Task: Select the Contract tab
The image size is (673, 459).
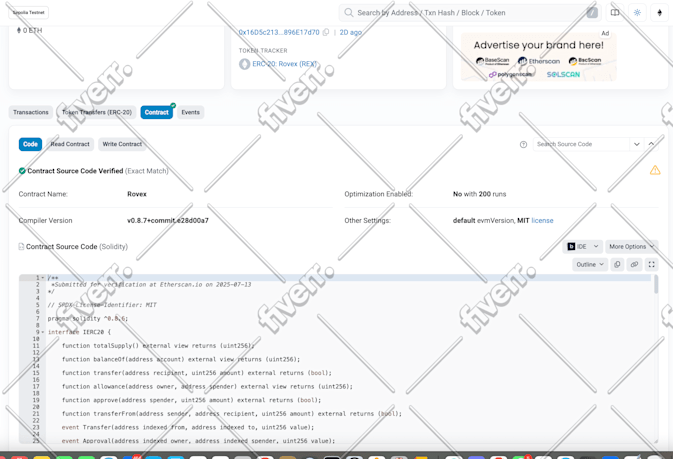Action: click(157, 112)
